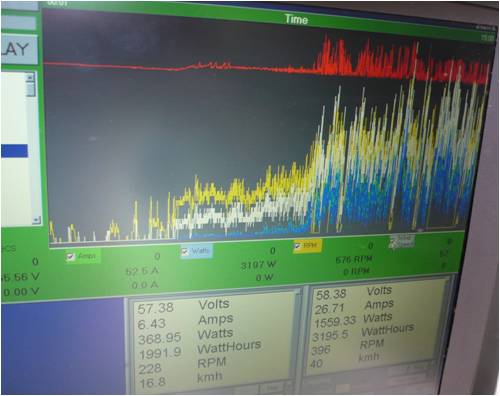Toggle the Amps trace checkbox
500x396 pixels.
(70, 257)
